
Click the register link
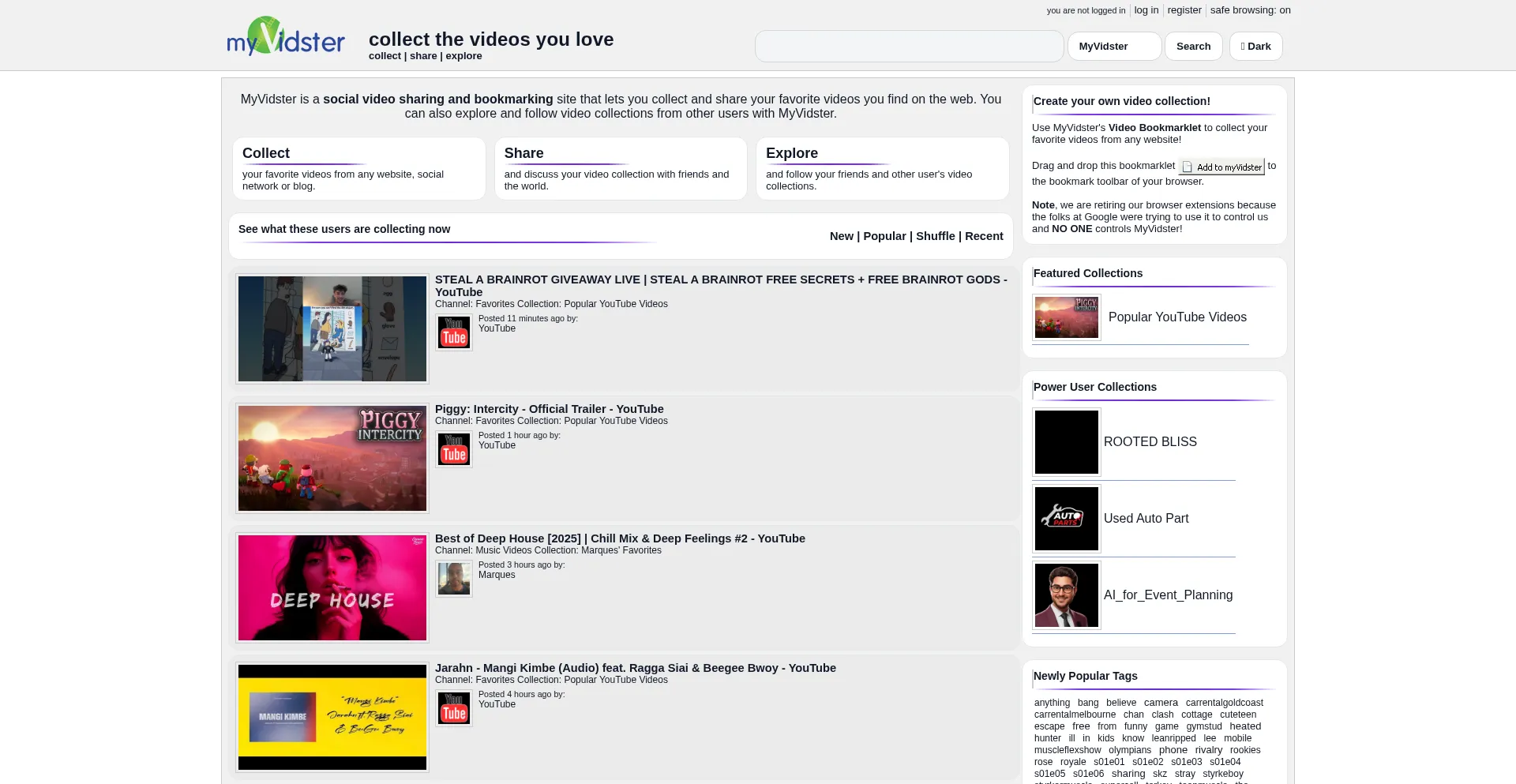[1184, 10]
